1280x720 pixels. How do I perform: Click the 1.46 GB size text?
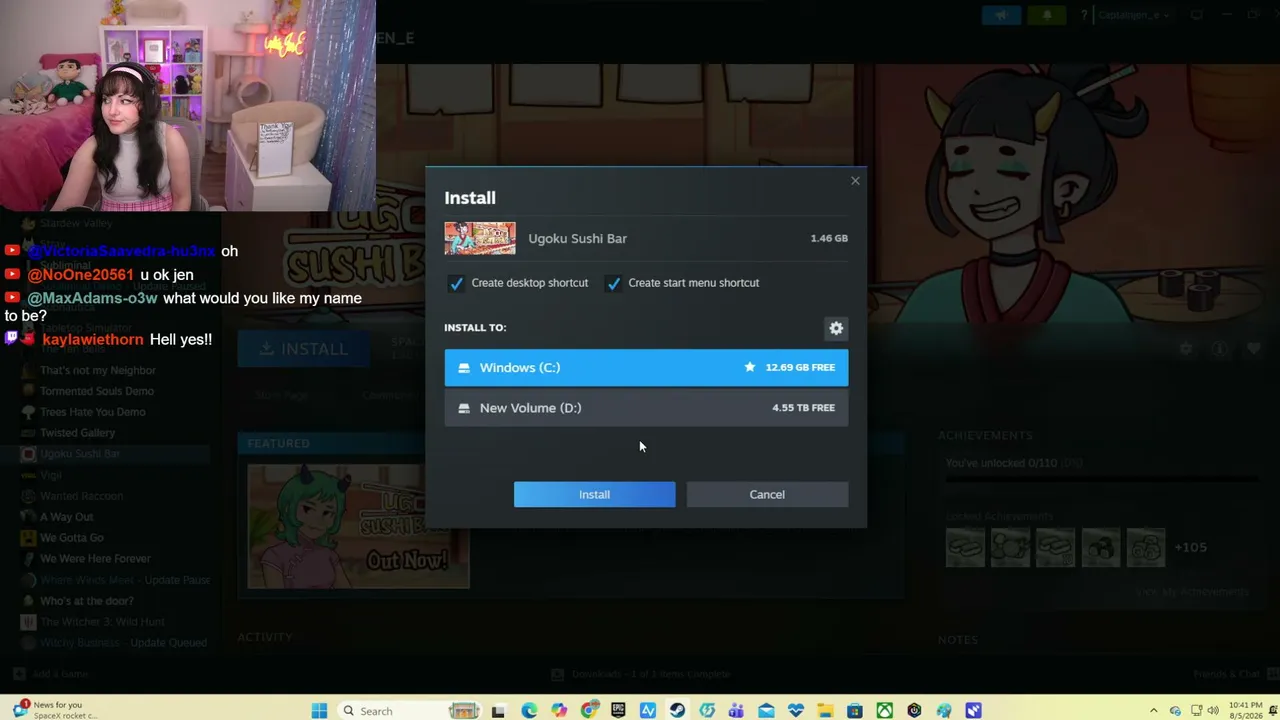click(829, 238)
